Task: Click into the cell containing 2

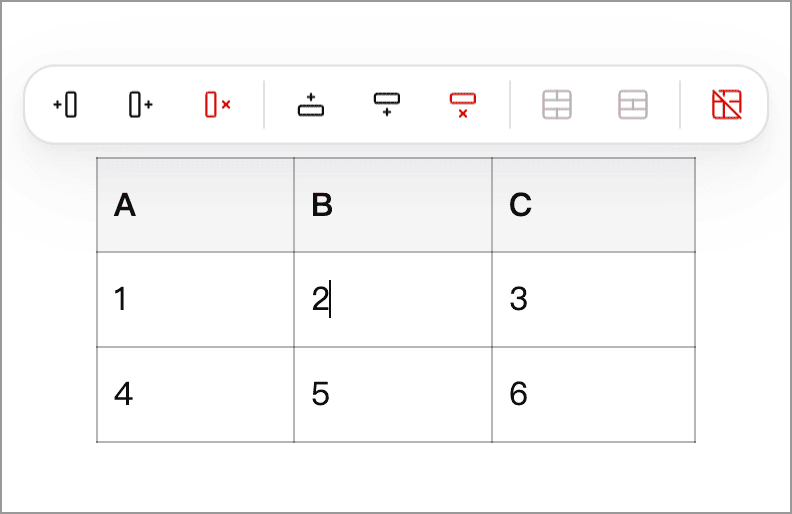Action: pos(393,299)
